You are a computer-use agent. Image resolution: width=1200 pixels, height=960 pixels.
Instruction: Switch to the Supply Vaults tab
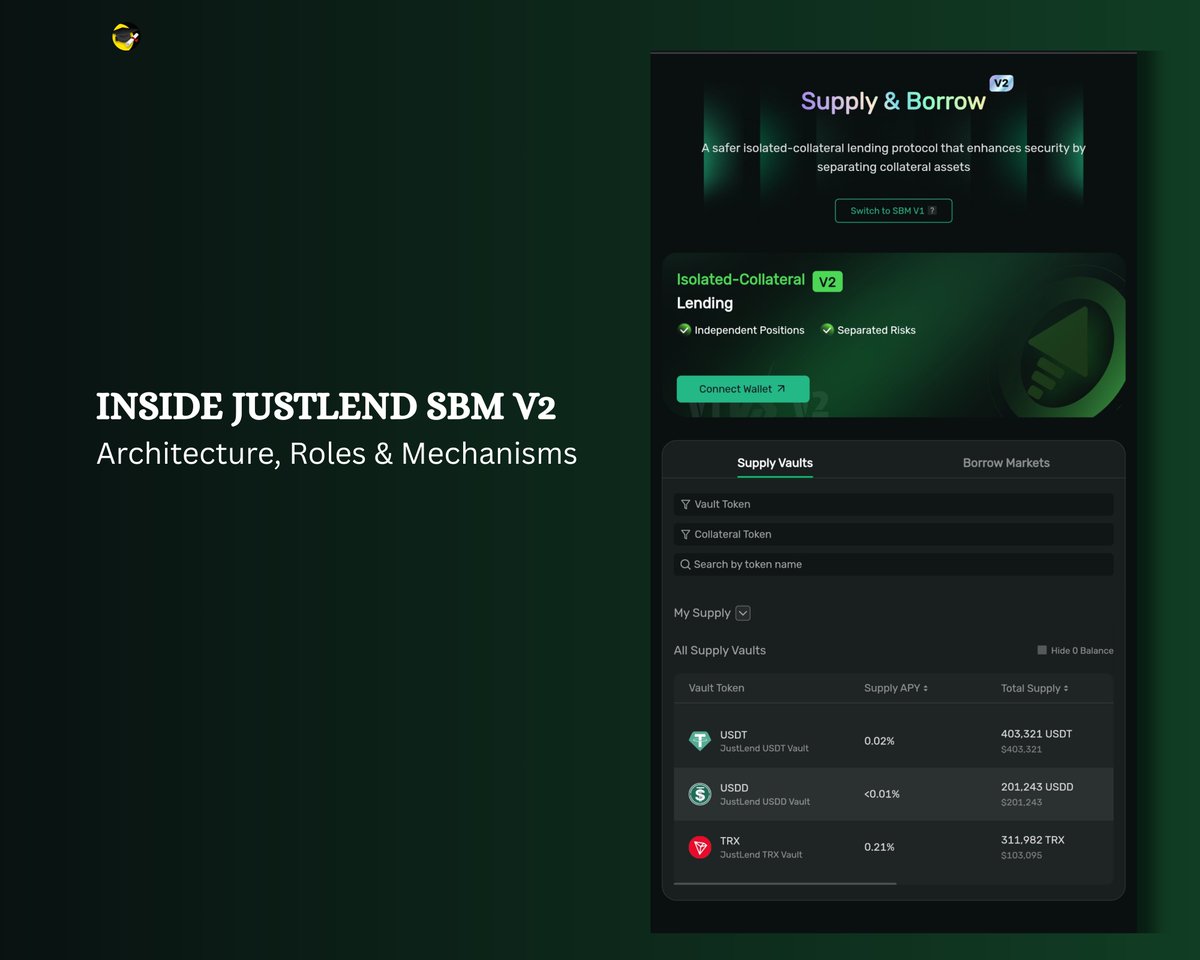coord(775,463)
